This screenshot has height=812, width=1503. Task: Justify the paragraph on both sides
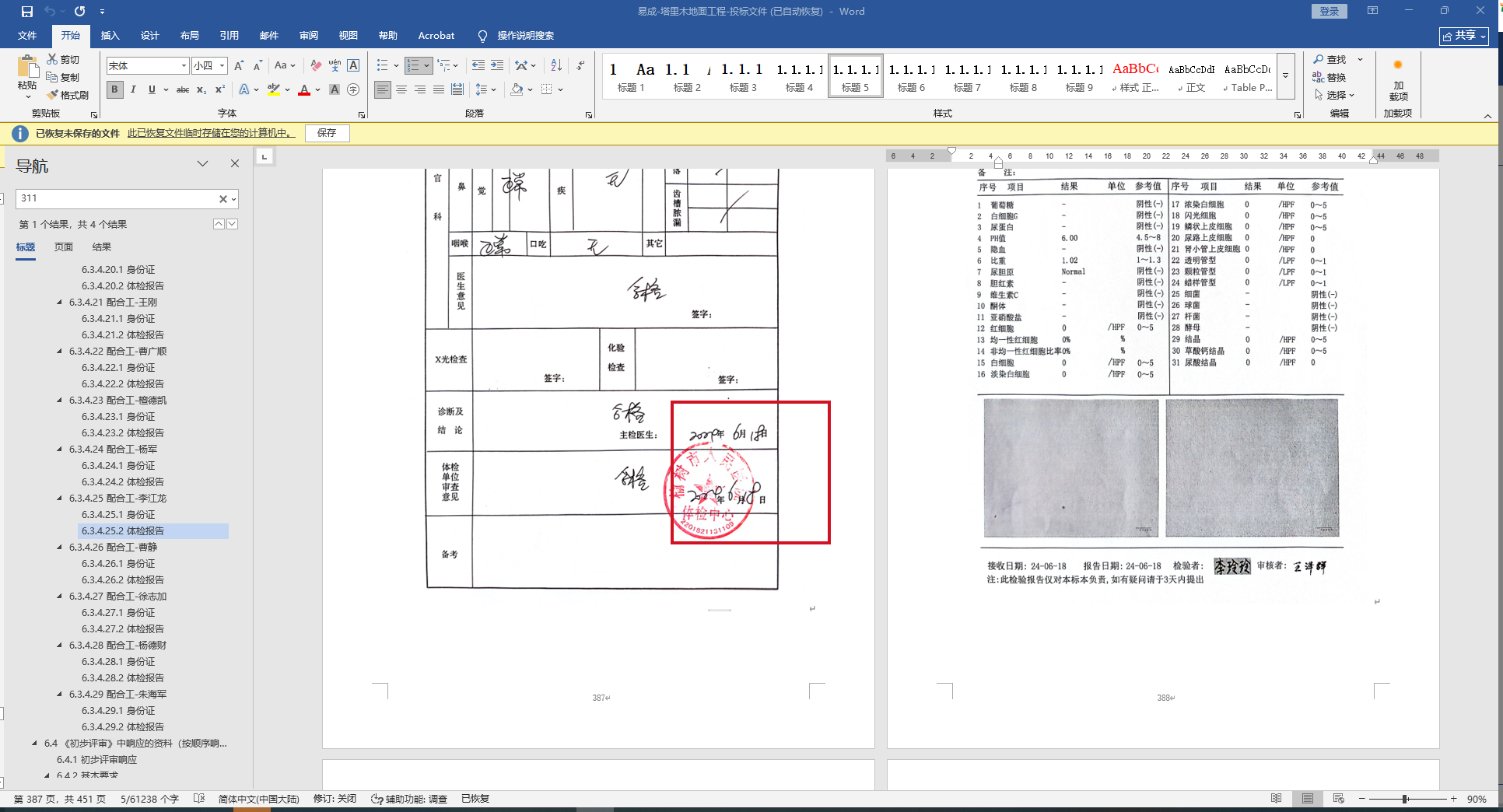[439, 89]
